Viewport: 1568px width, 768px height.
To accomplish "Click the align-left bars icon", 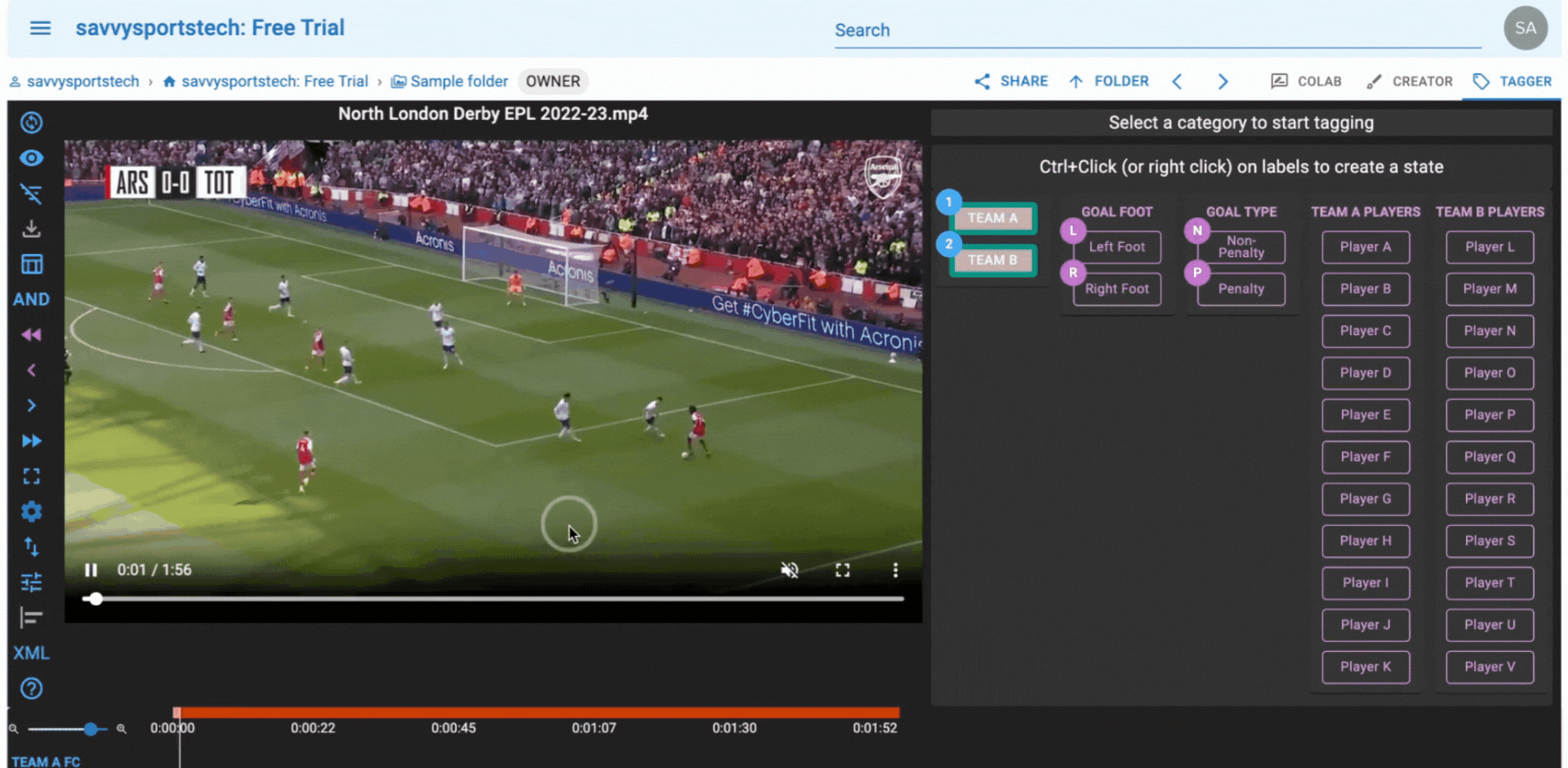I will click(31, 618).
